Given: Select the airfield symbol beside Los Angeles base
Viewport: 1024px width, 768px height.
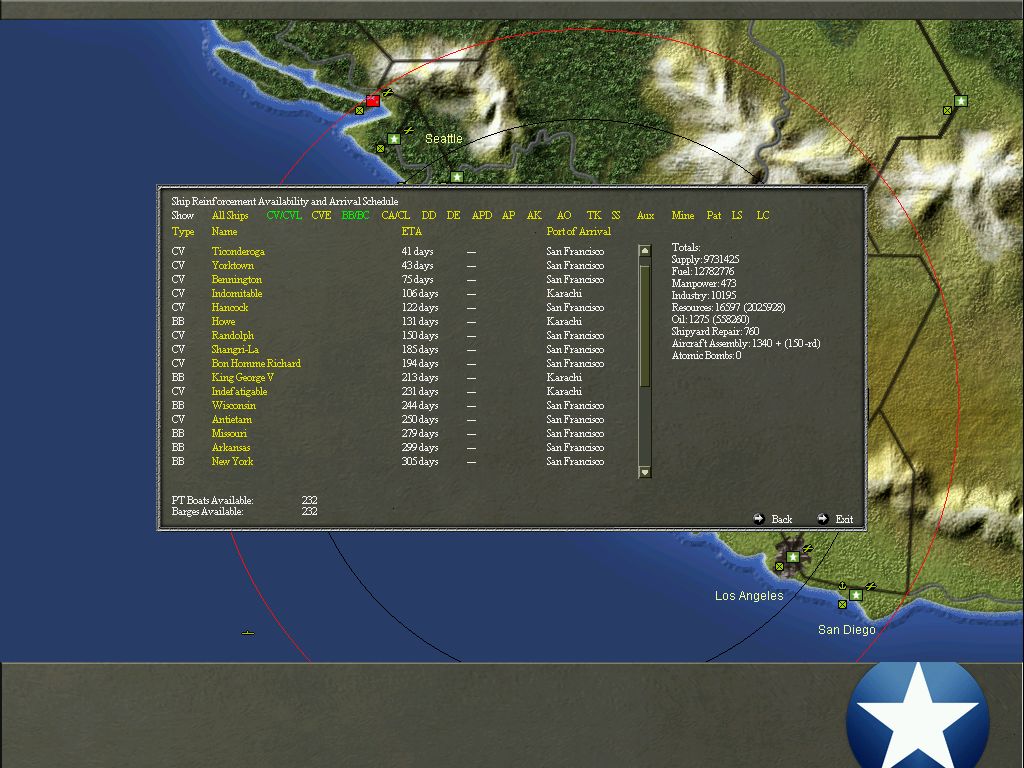Looking at the screenshot, I should 808,549.
